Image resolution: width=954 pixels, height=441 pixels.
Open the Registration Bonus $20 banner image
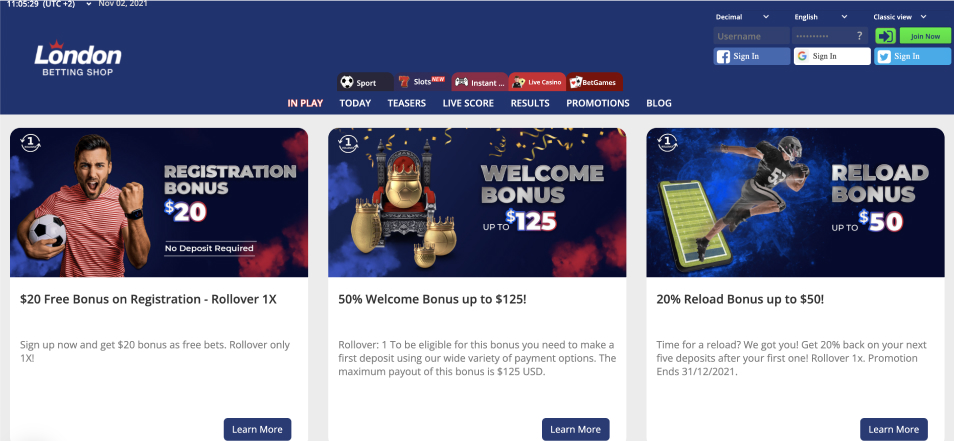159,203
